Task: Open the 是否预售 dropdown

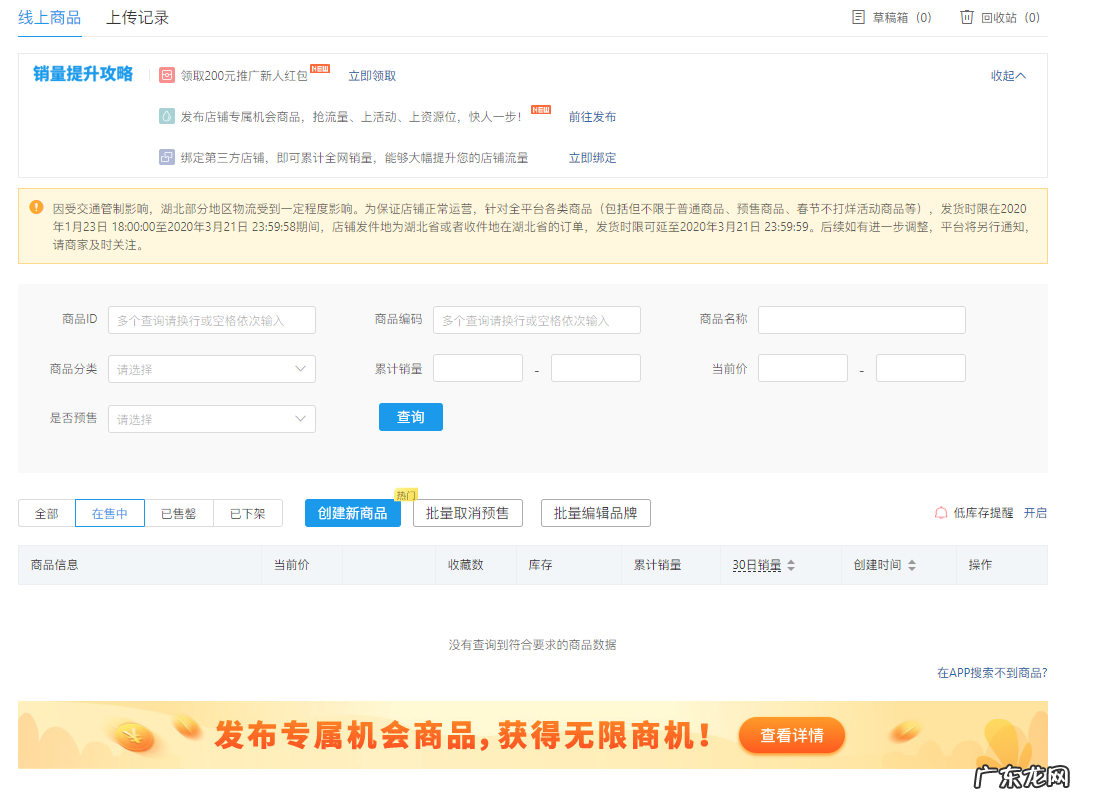Action: (211, 417)
